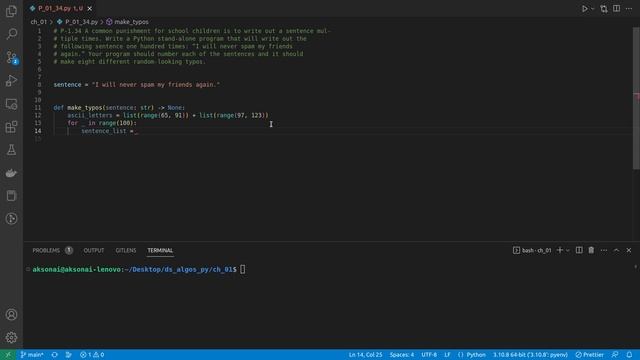Open notifications bell in status bar
The image size is (640, 360).
pyautogui.click(x=629, y=355)
